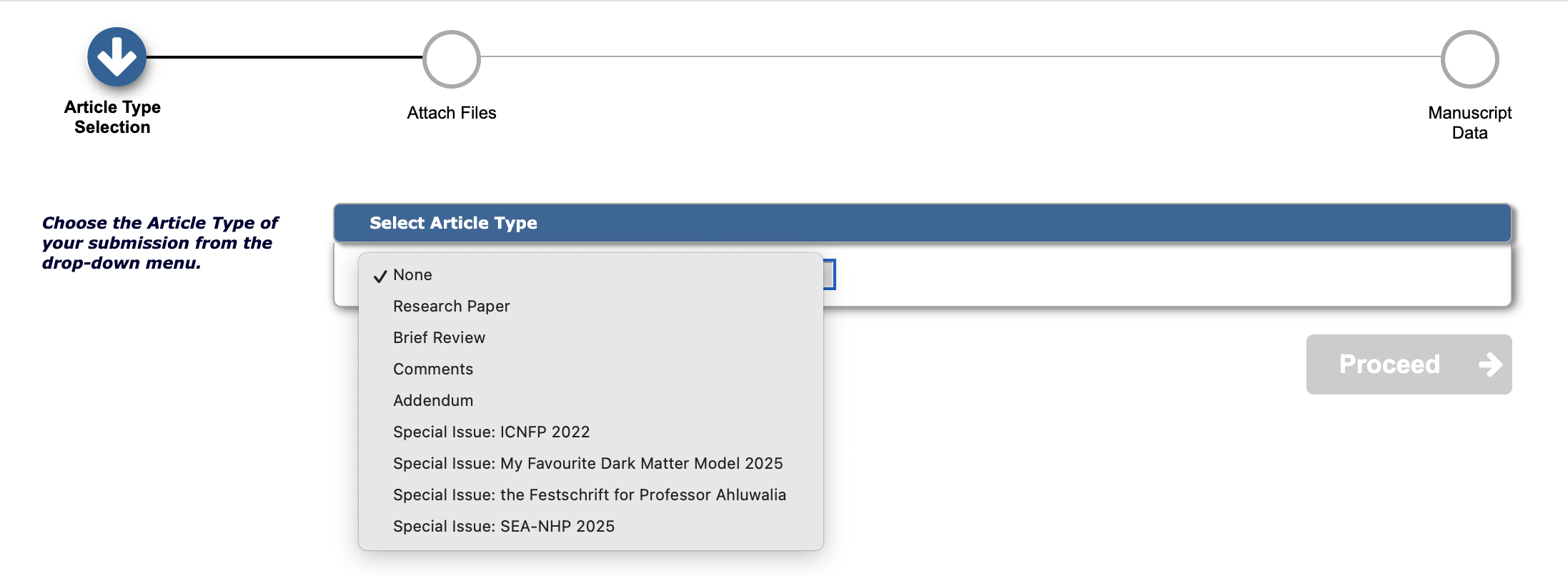
Task: Click the Attach Files step label
Action: (452, 113)
